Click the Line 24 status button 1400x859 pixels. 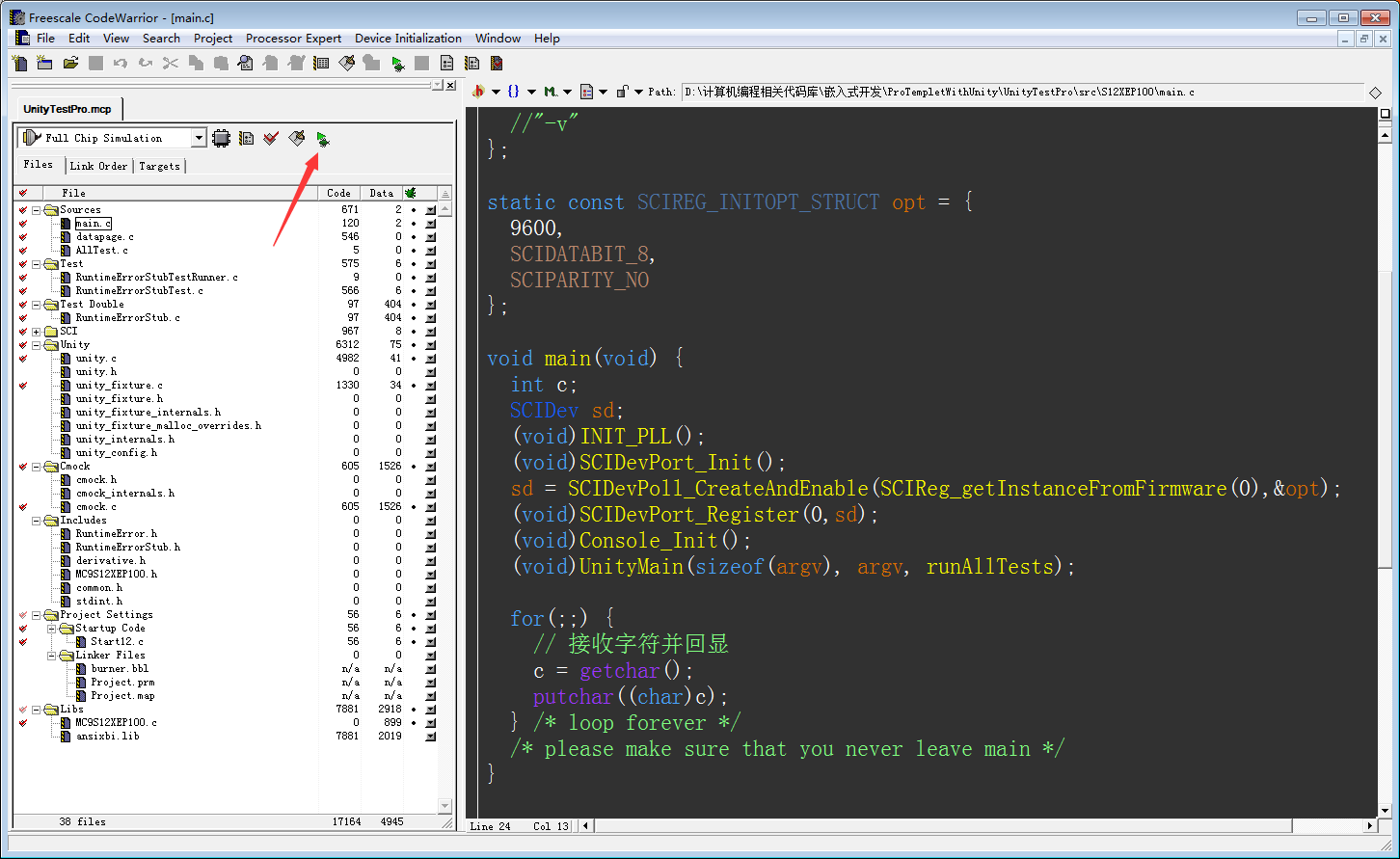[490, 826]
